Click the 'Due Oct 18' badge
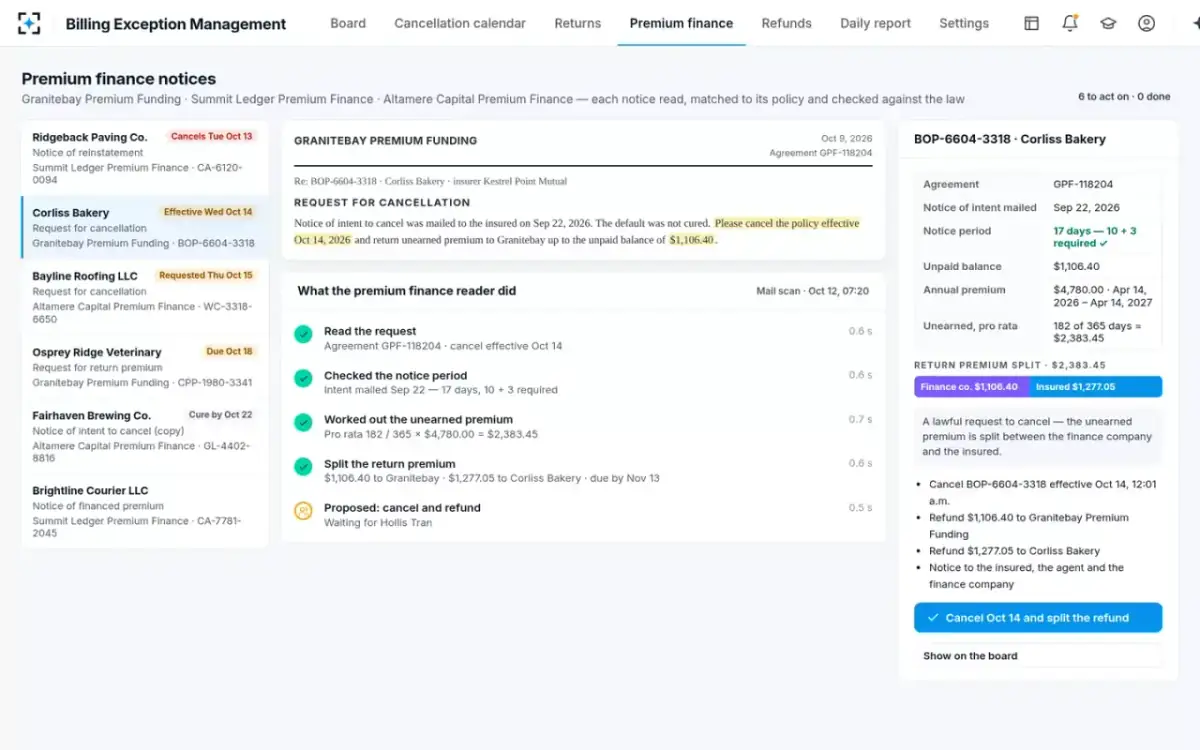Viewport: 1200px width, 750px height. coord(229,351)
